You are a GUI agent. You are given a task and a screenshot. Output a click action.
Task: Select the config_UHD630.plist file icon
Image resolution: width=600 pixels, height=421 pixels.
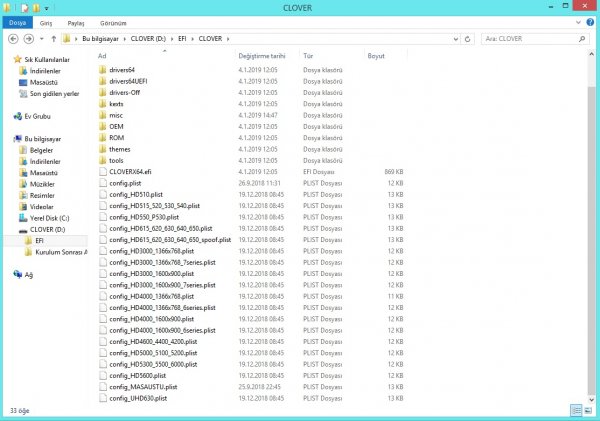tap(102, 397)
